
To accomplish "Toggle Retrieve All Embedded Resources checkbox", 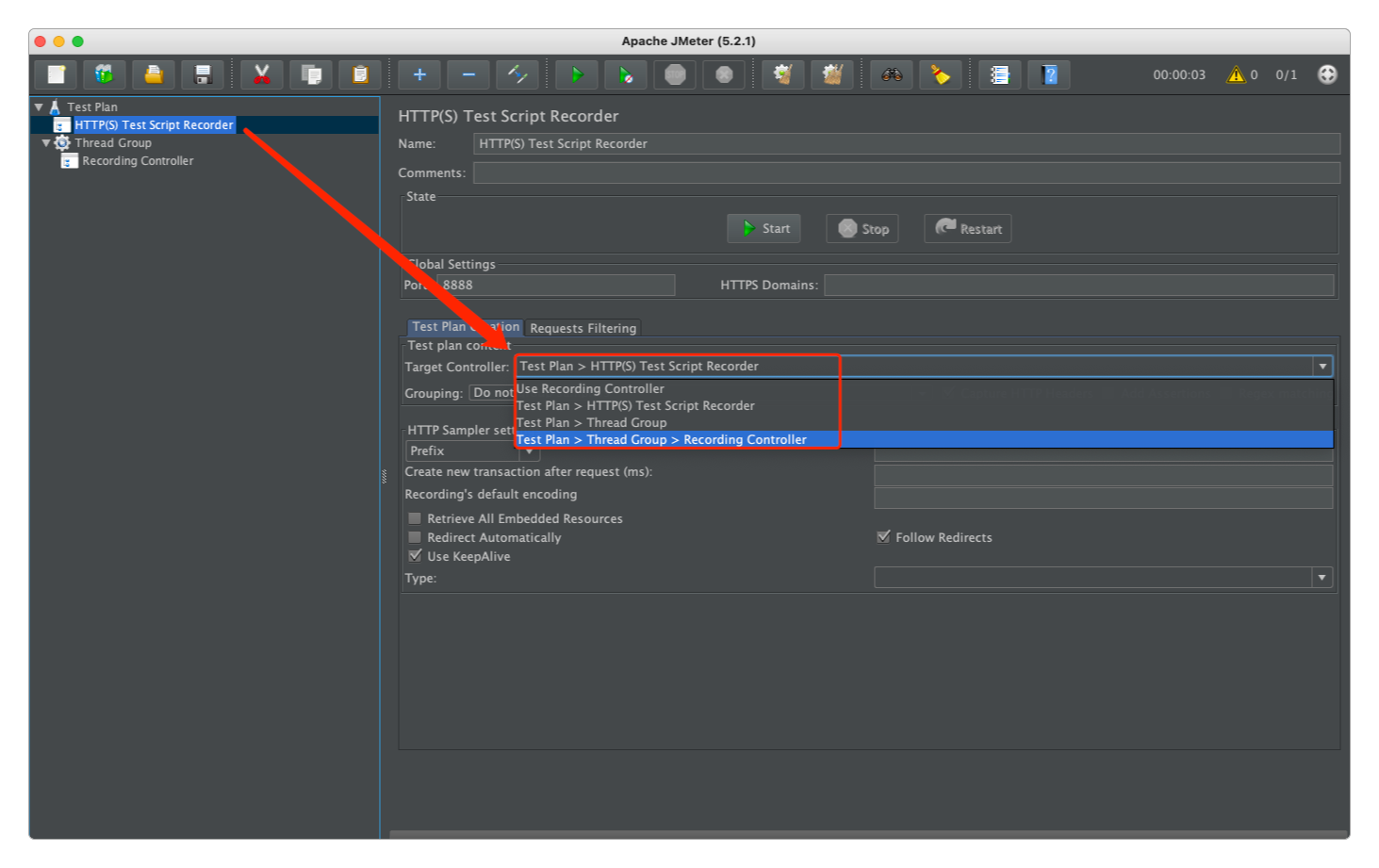I will tap(415, 518).
